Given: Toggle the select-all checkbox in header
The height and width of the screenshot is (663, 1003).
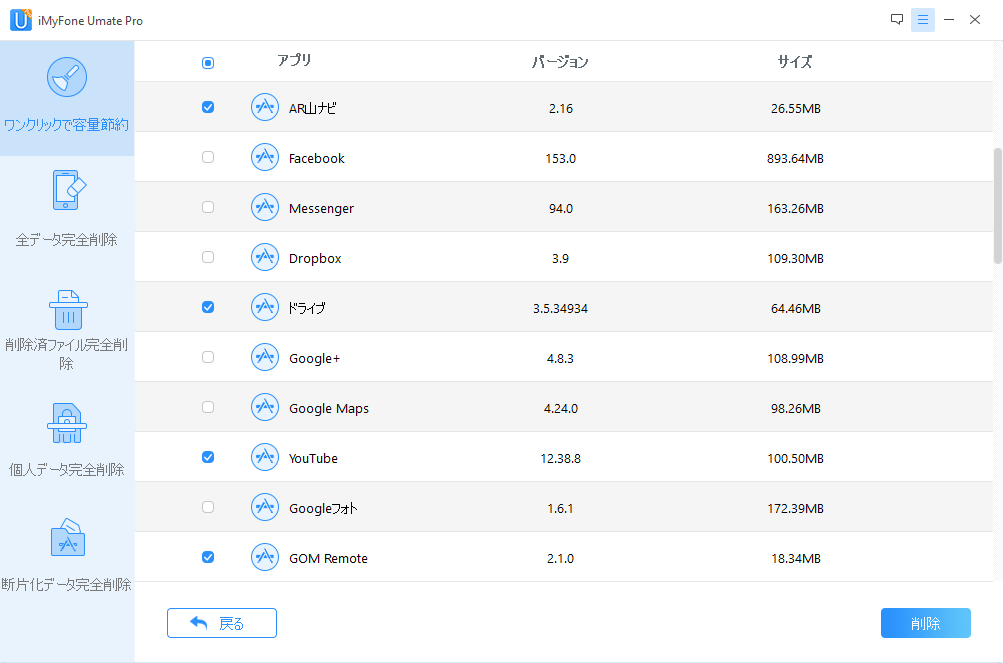Looking at the screenshot, I should coord(208,63).
